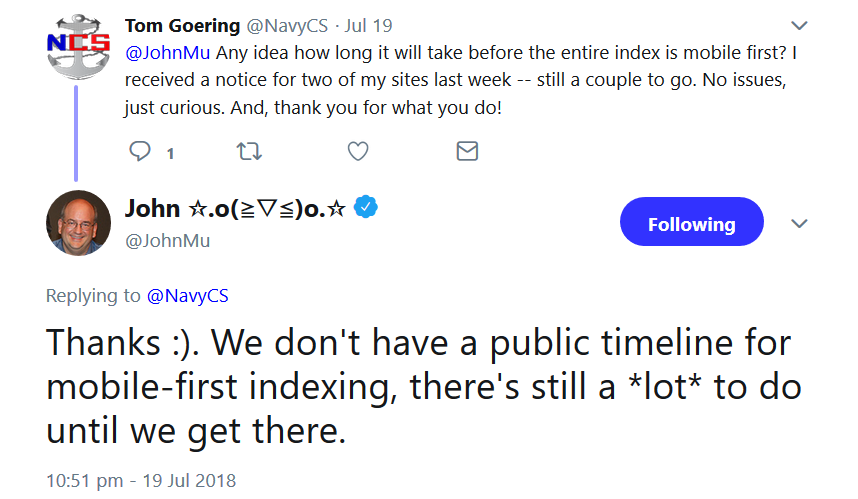Viewport: 858px width, 499px height.
Task: Like the tweet with the heart icon
Action: (357, 151)
